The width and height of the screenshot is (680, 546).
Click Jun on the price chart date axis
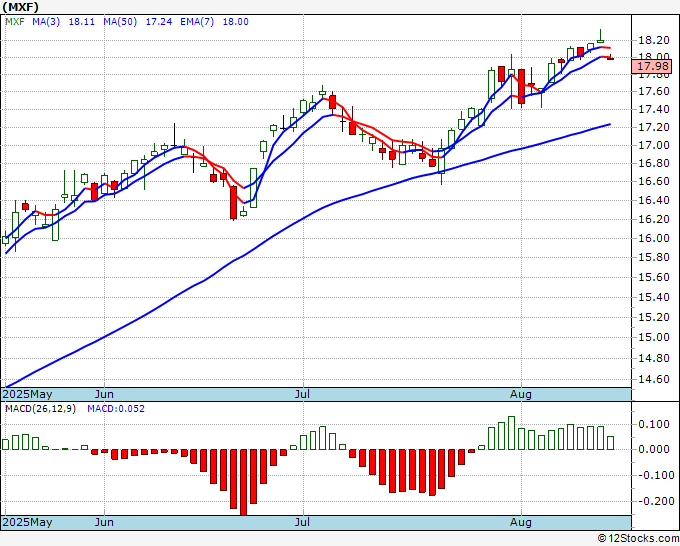tap(104, 394)
